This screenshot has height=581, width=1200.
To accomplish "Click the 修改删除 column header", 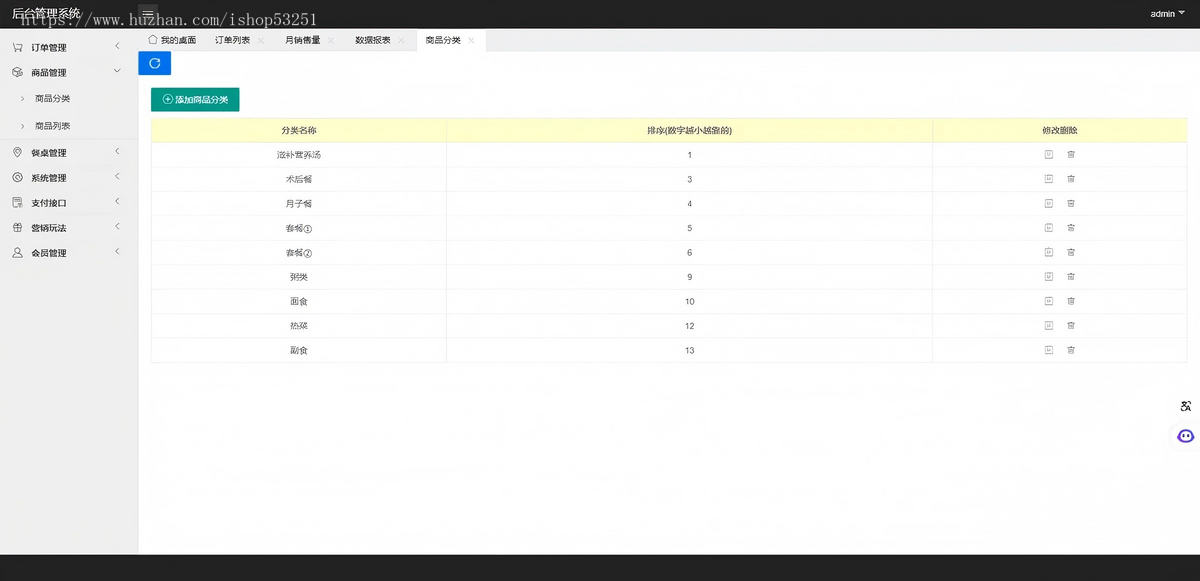I will click(x=1060, y=130).
